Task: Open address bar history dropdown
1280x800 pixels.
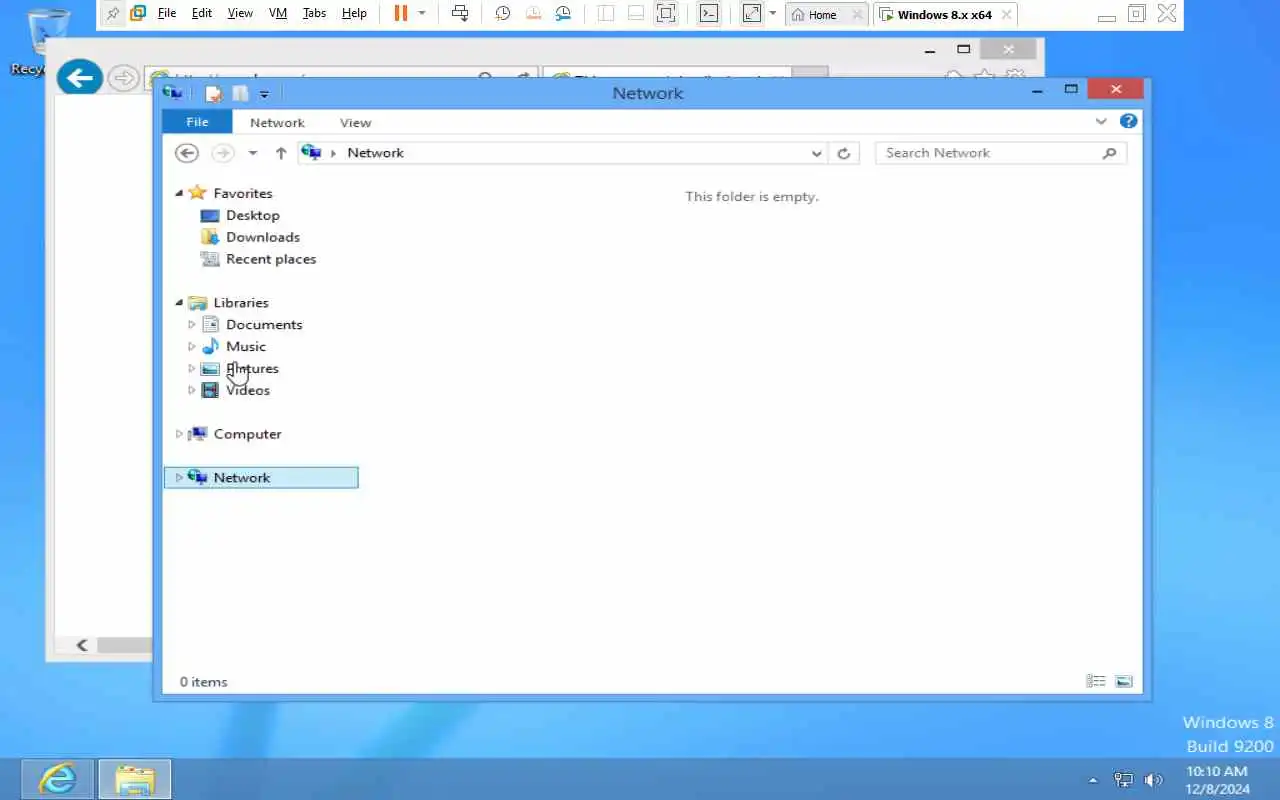Action: click(x=817, y=153)
